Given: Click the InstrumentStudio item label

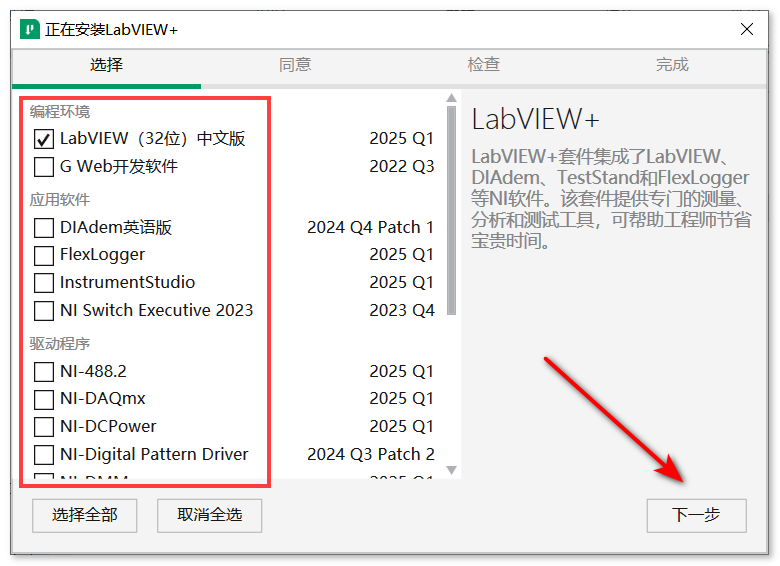Looking at the screenshot, I should (127, 283).
